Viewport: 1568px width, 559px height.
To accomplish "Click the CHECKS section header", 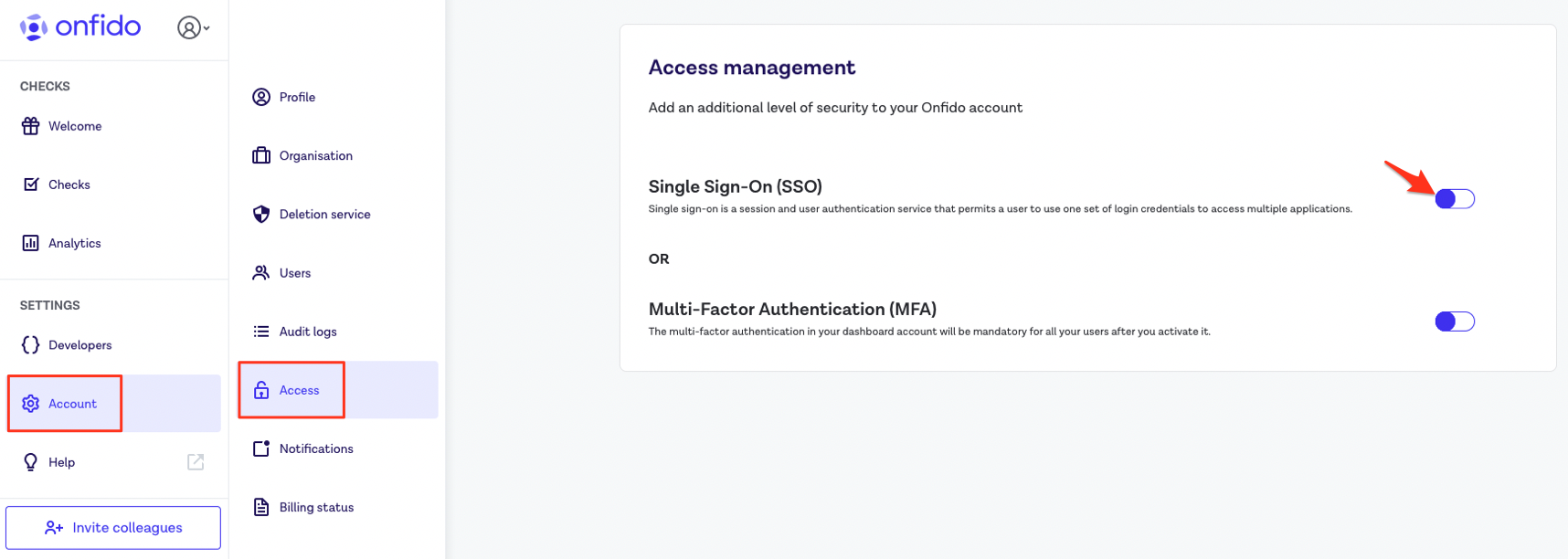I will point(45,86).
